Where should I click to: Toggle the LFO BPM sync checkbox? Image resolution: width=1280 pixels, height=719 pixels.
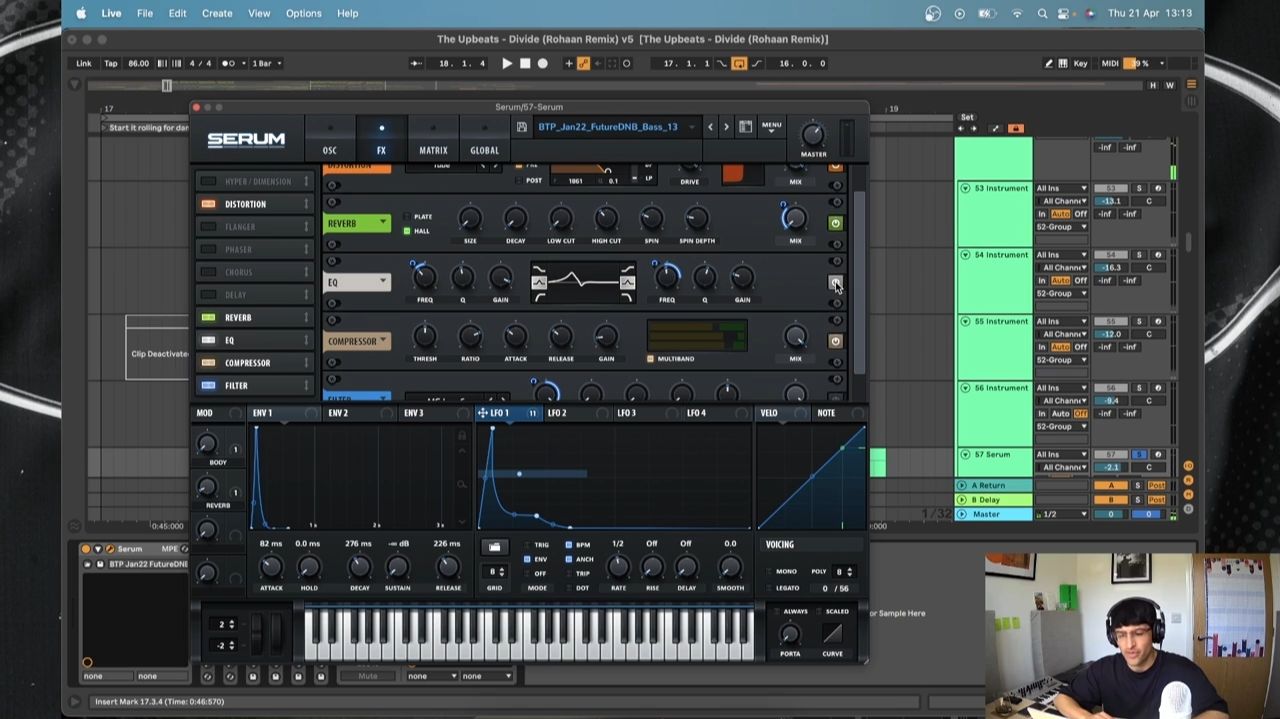568,545
